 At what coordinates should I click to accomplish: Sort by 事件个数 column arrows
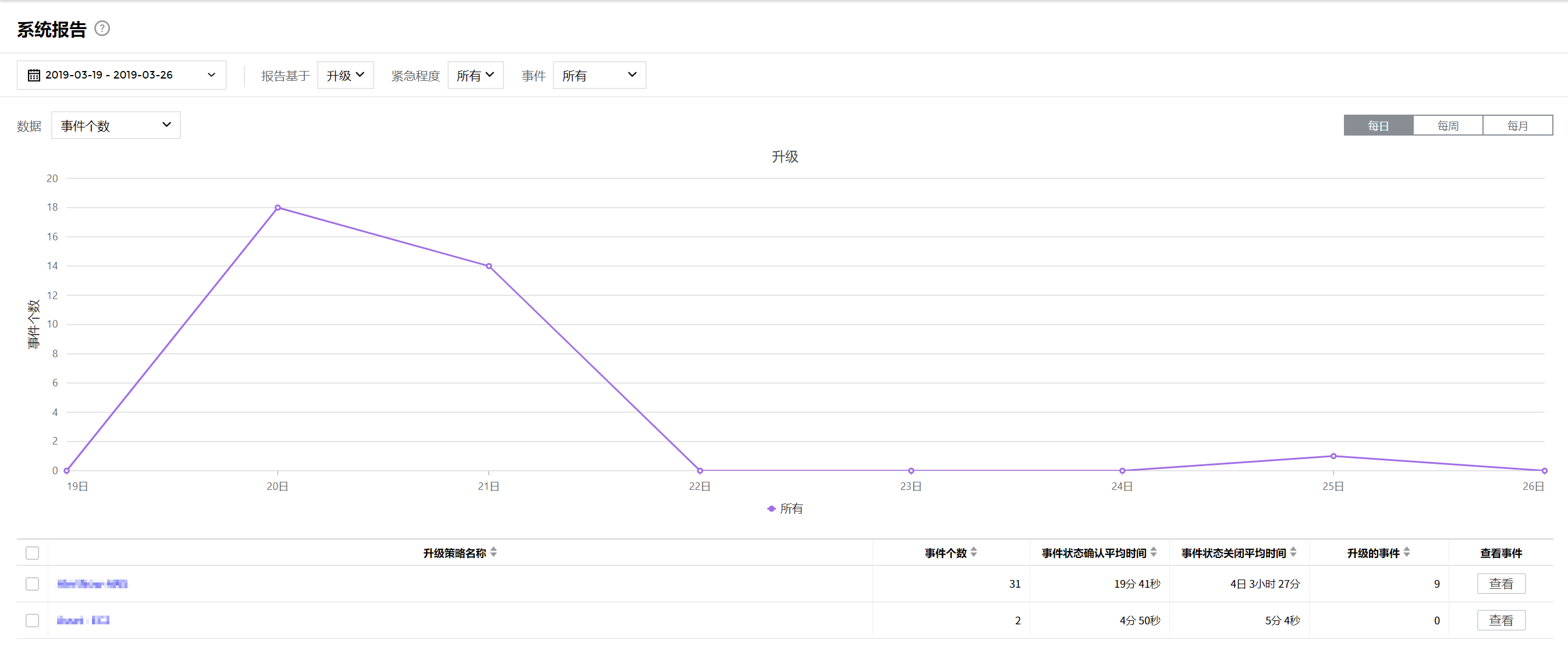coord(974,552)
